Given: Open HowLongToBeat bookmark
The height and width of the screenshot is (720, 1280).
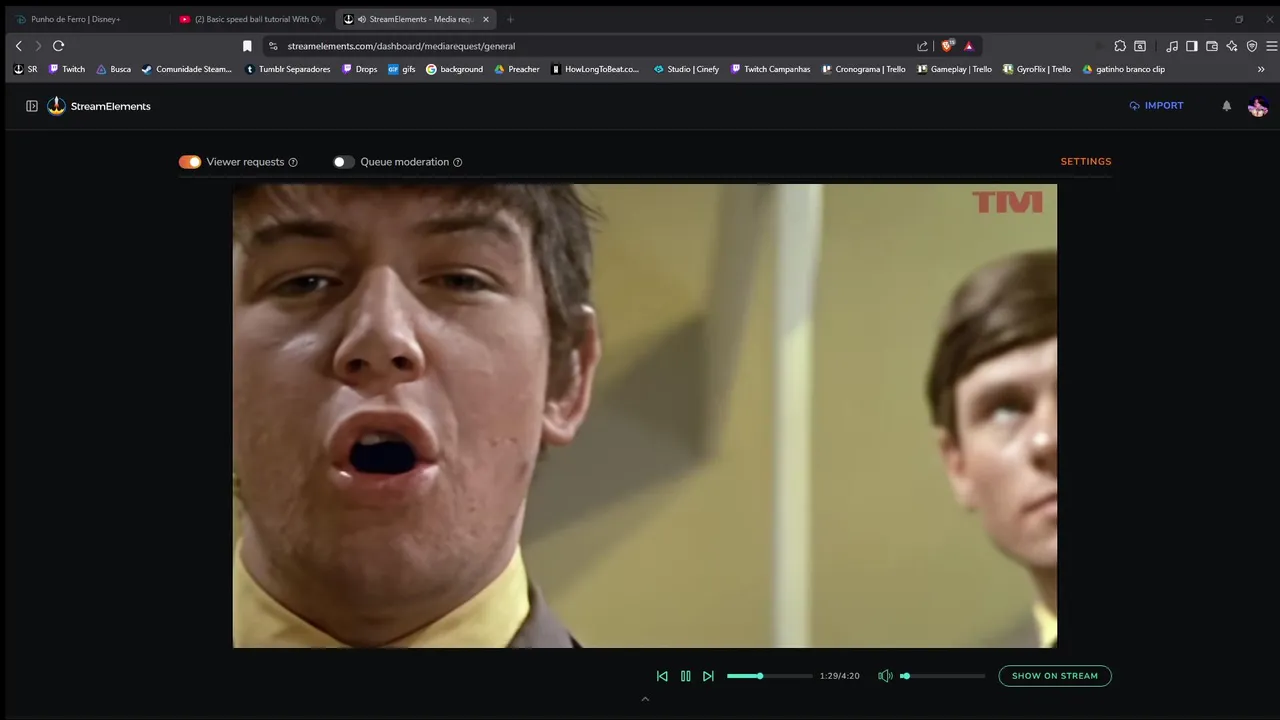Looking at the screenshot, I should point(596,70).
